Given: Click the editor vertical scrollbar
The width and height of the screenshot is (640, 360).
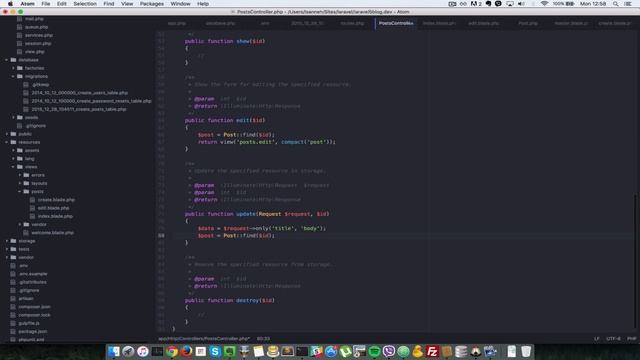Looking at the screenshot, I should (x=635, y=261).
